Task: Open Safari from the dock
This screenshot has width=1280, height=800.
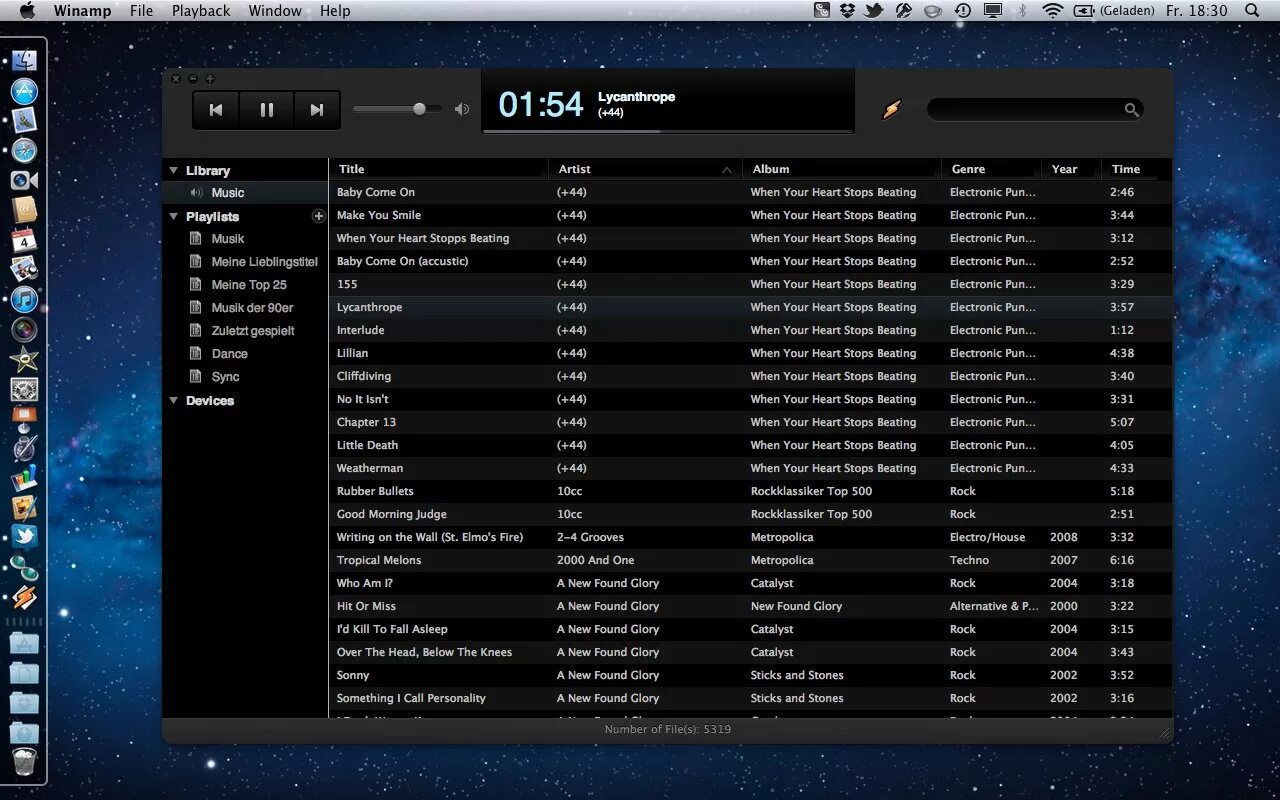Action: click(x=24, y=151)
